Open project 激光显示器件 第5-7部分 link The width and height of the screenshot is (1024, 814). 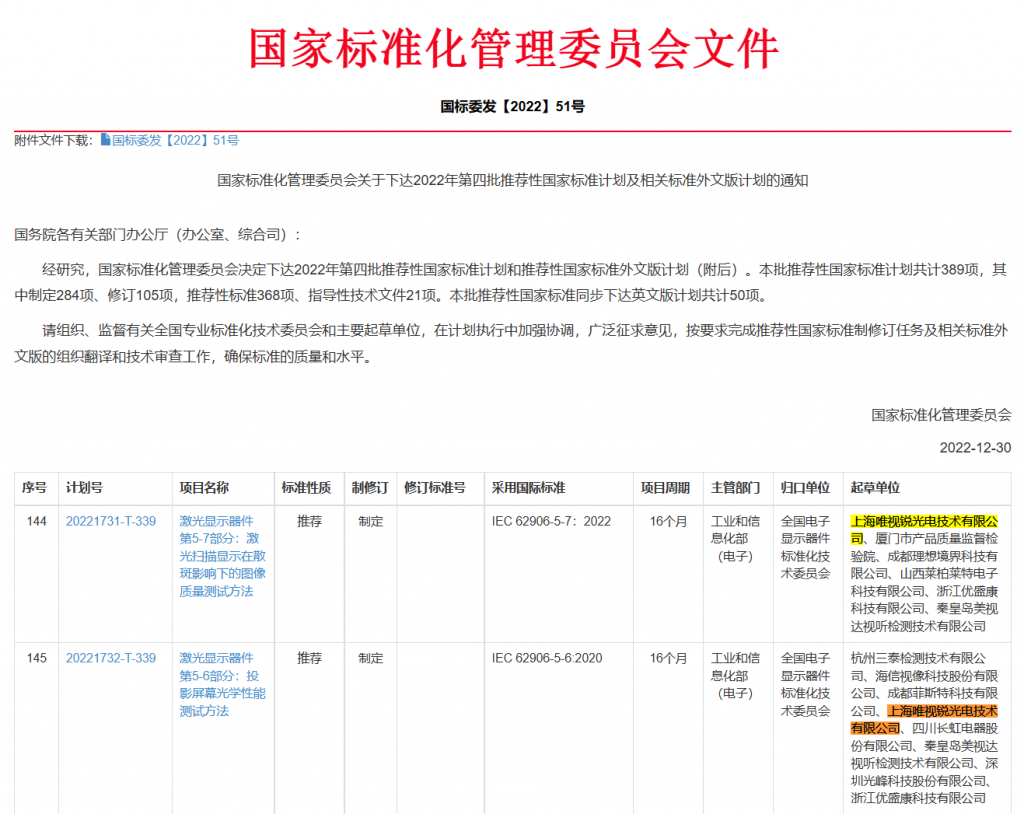[223, 556]
